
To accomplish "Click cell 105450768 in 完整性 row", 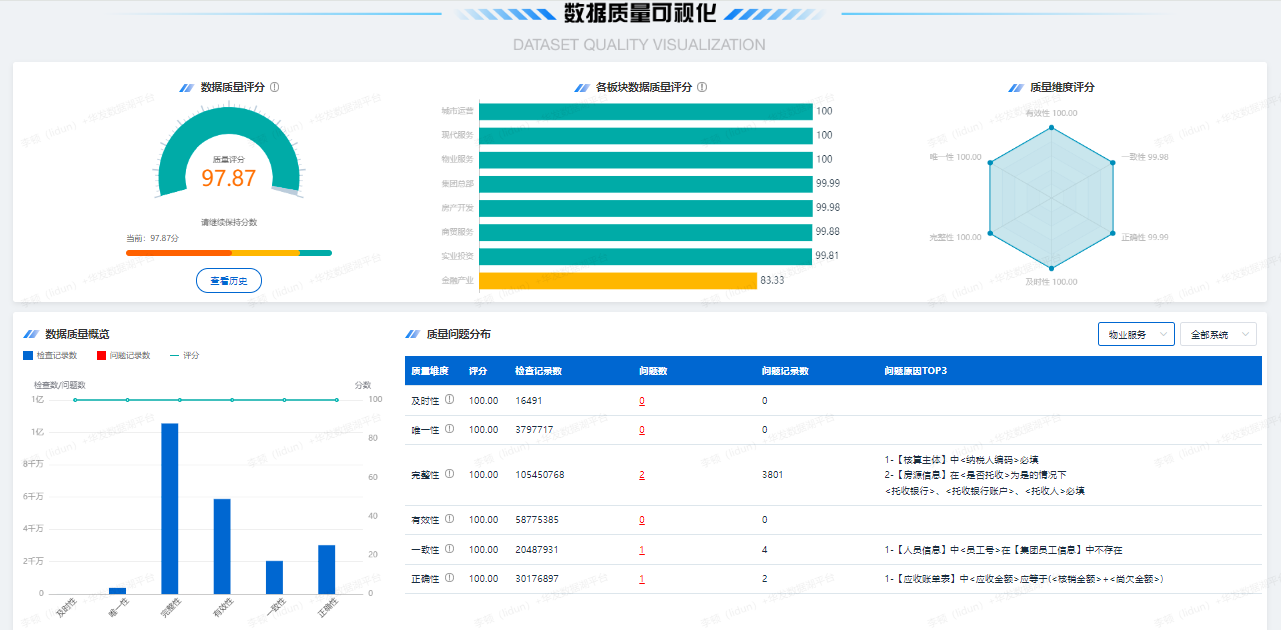I will pyautogui.click(x=540, y=475).
